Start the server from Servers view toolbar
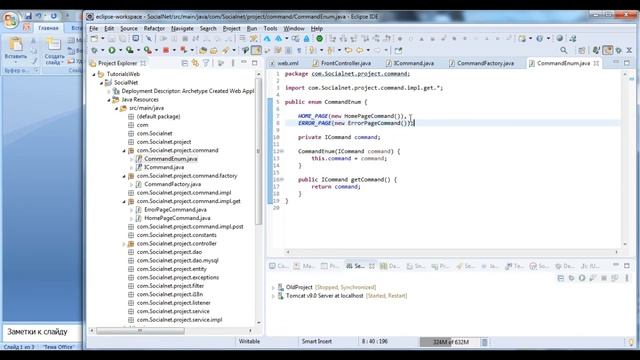 point(582,278)
